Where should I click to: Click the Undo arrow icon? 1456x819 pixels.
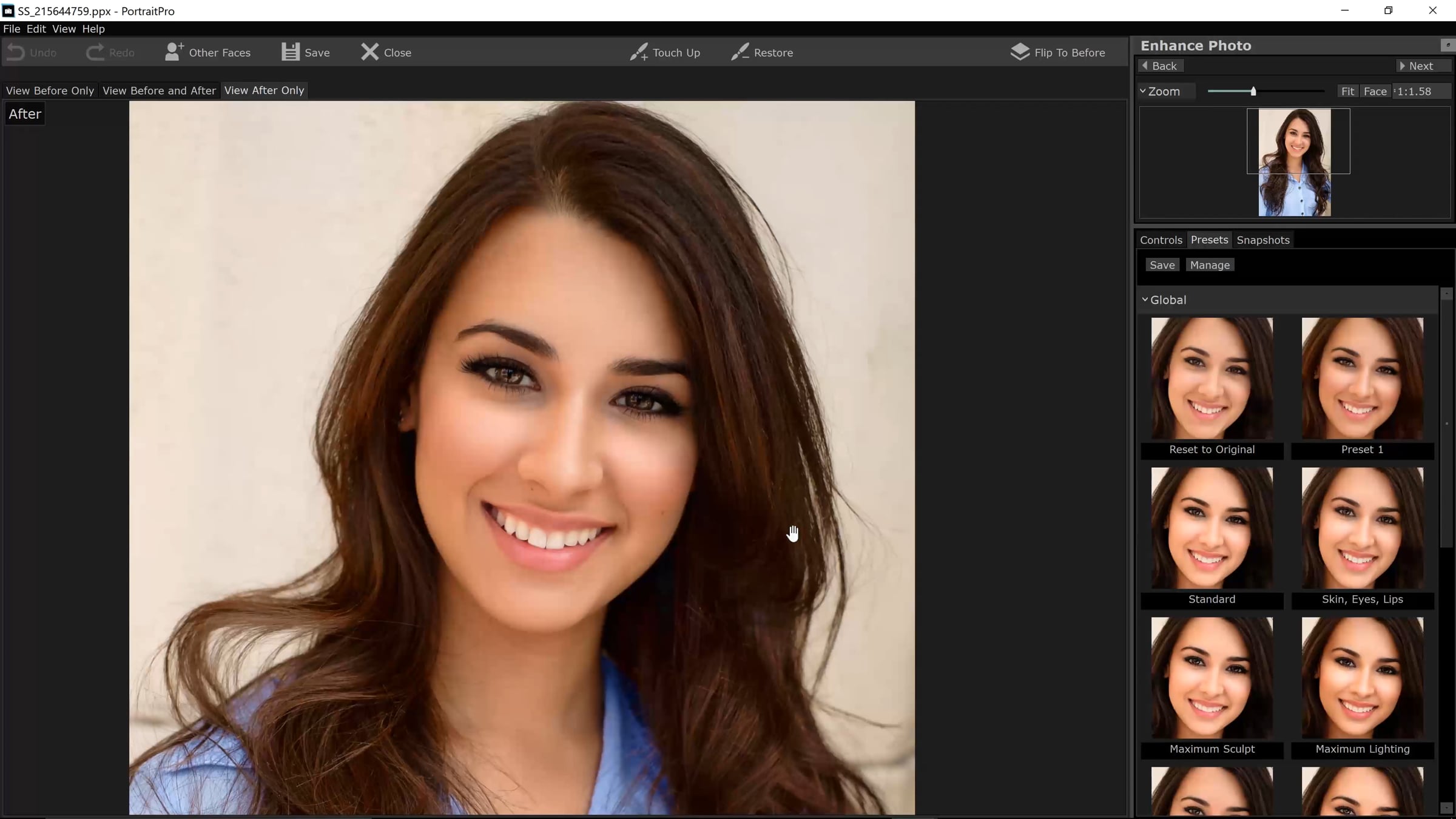pyautogui.click(x=16, y=53)
